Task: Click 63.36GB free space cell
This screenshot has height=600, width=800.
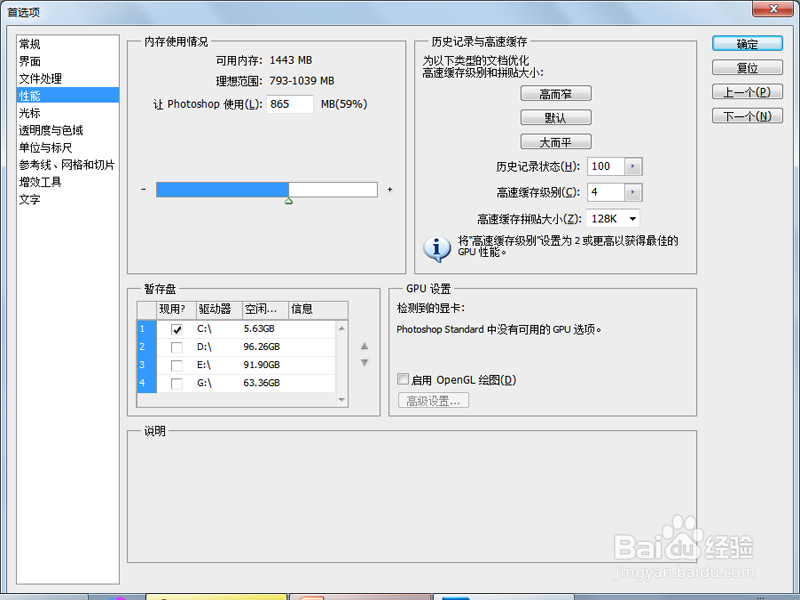Action: point(262,383)
